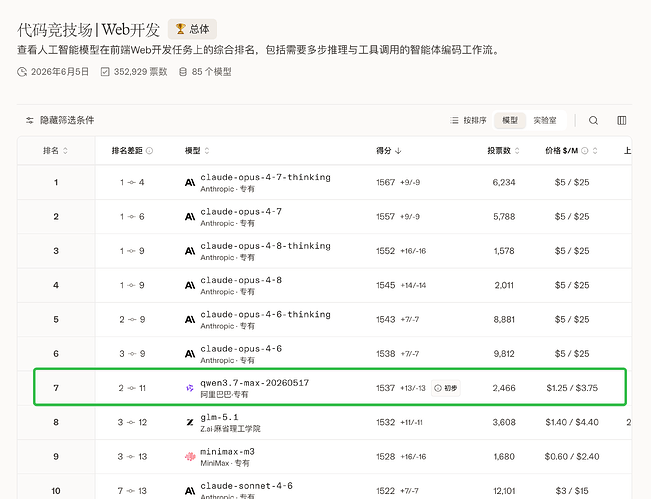Click the list icon before 按排序

(x=454, y=120)
